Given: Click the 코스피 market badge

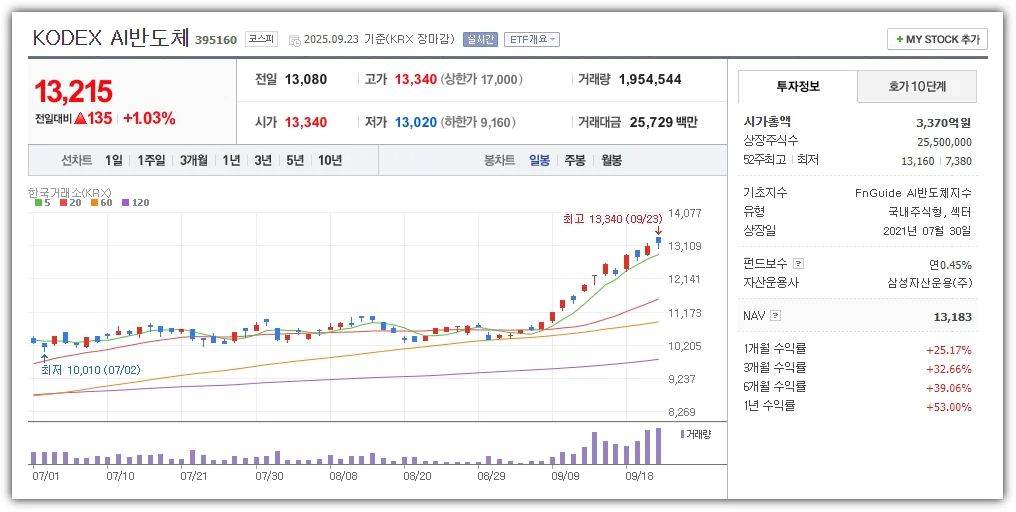Looking at the screenshot, I should [x=262, y=40].
